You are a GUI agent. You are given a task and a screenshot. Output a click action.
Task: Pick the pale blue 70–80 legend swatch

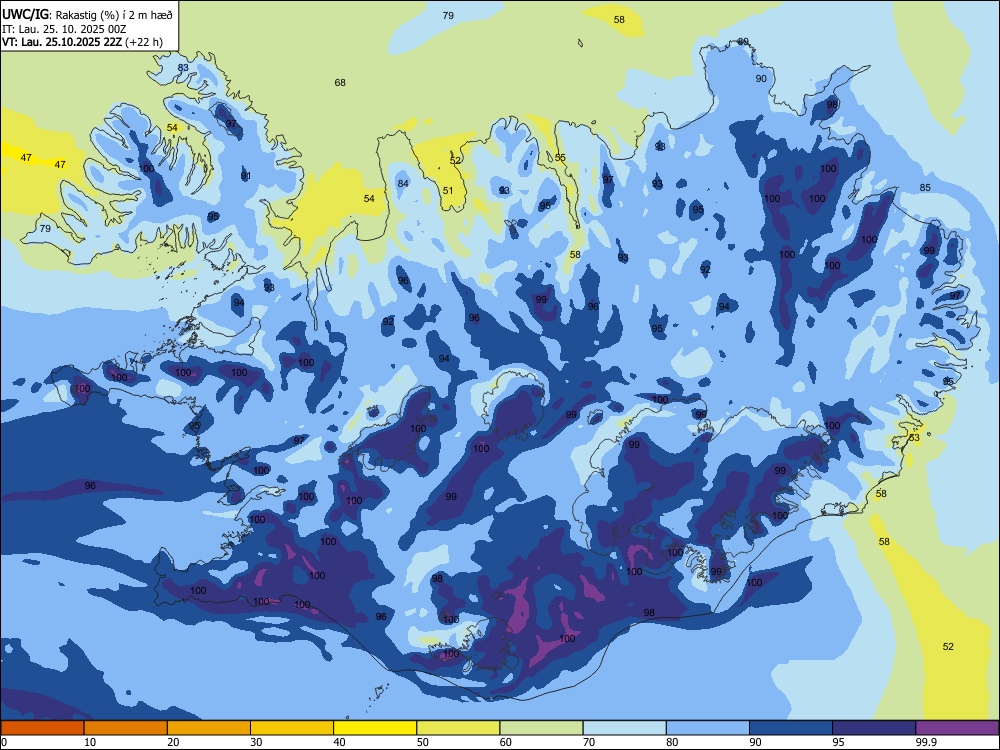pos(624,728)
